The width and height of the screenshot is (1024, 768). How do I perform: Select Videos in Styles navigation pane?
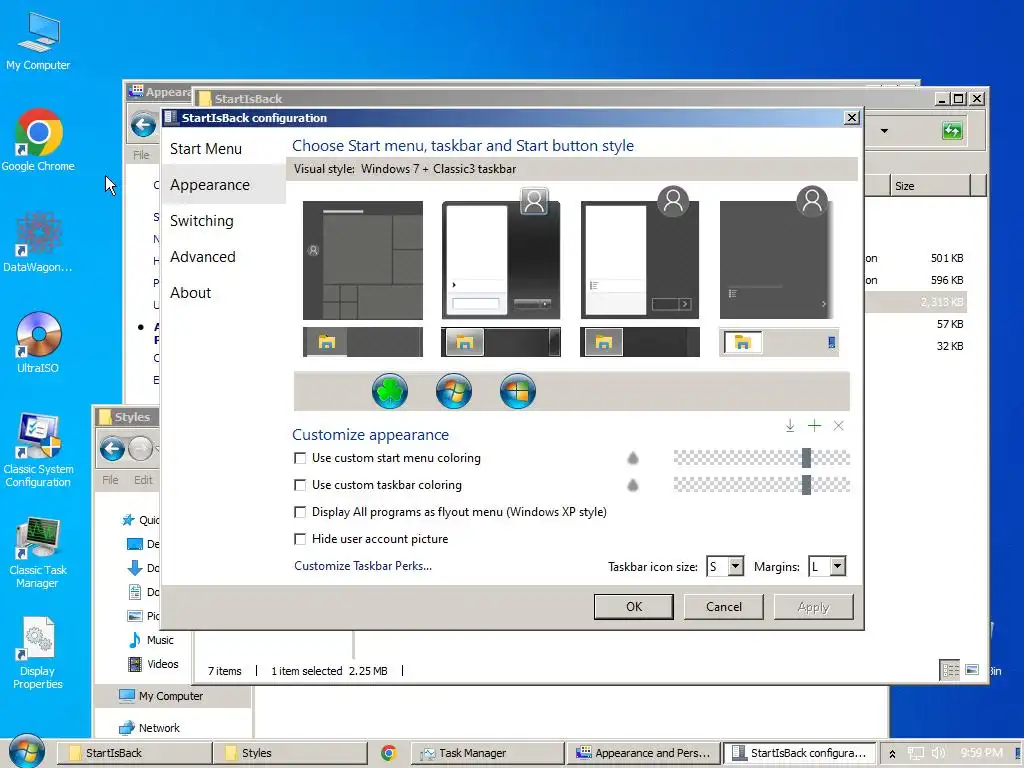pos(153,664)
